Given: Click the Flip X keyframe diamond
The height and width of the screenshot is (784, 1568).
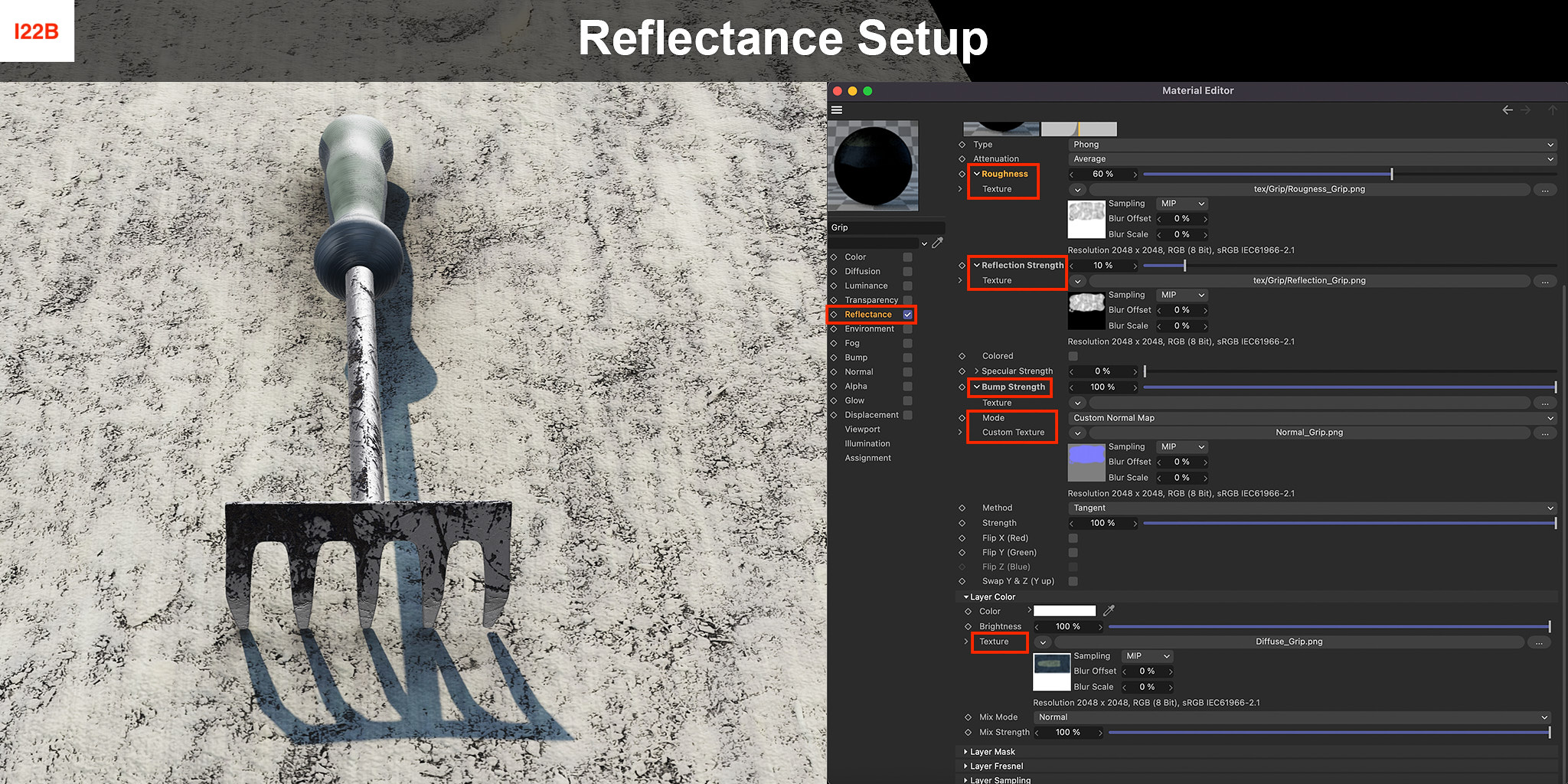Looking at the screenshot, I should 962,538.
